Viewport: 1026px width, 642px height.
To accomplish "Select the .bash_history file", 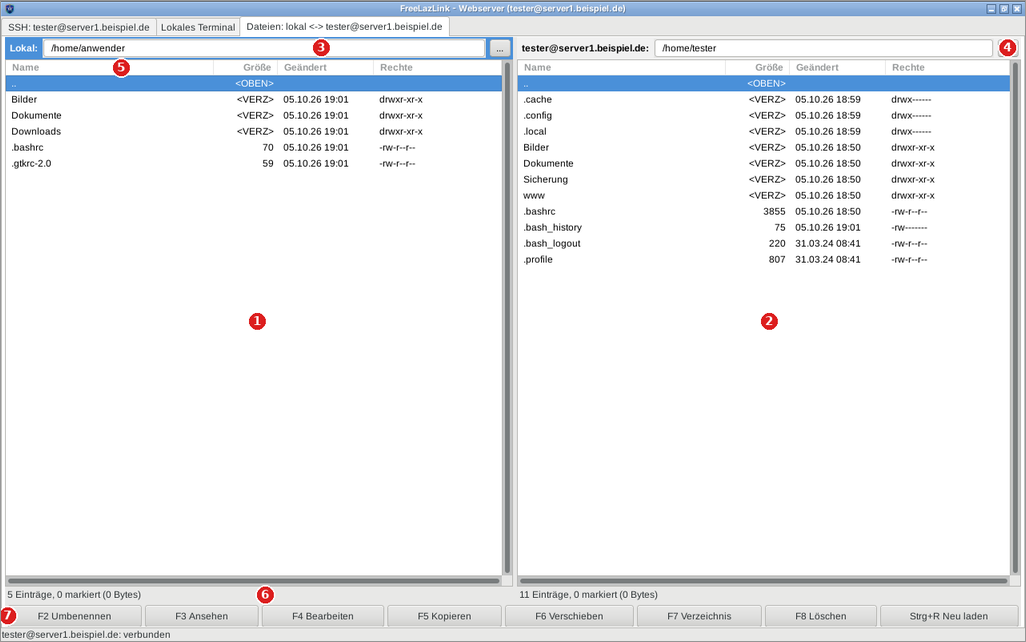I will point(764,228).
